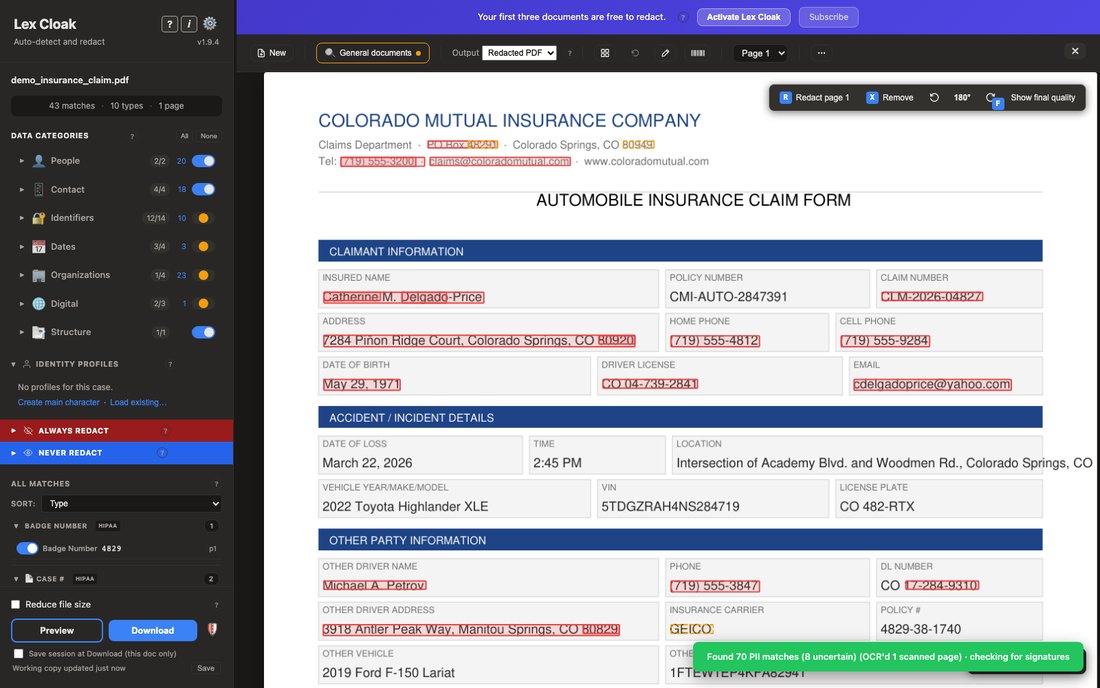
Task: Click the shield icon next to Download
Action: (212, 630)
